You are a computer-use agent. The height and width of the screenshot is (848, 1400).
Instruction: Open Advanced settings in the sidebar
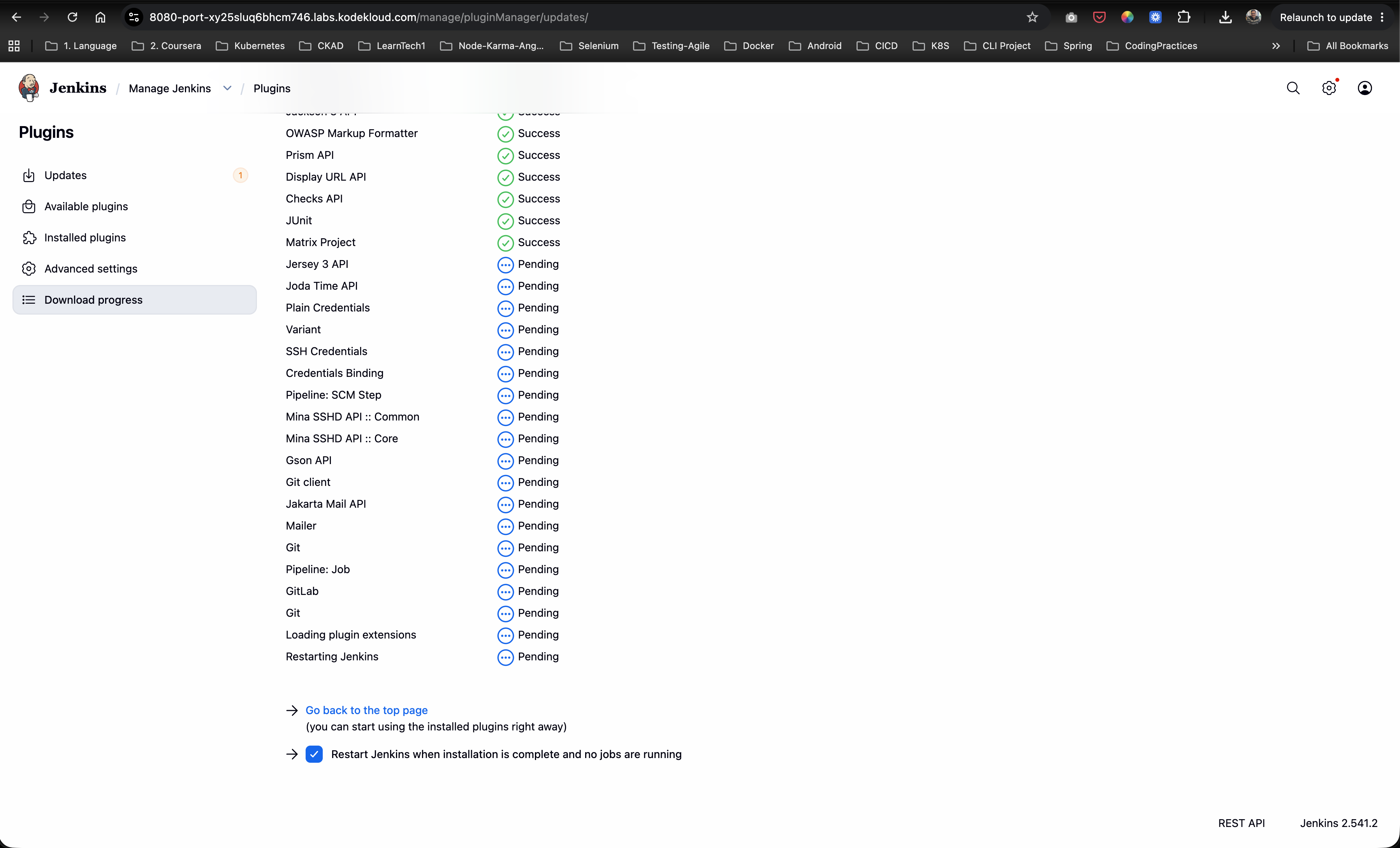[135, 269]
